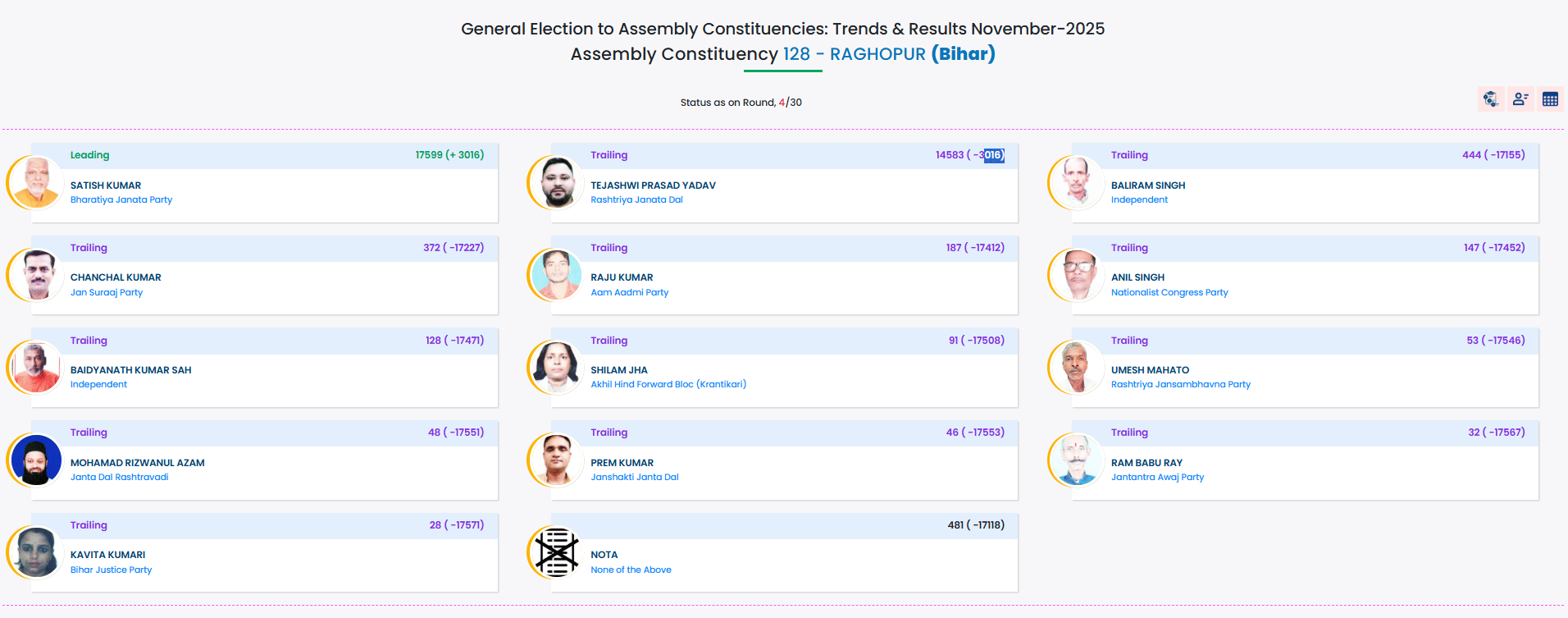The width and height of the screenshot is (1568, 618).
Task: Click Satish Kumar's candidate photo
Action: (x=37, y=182)
